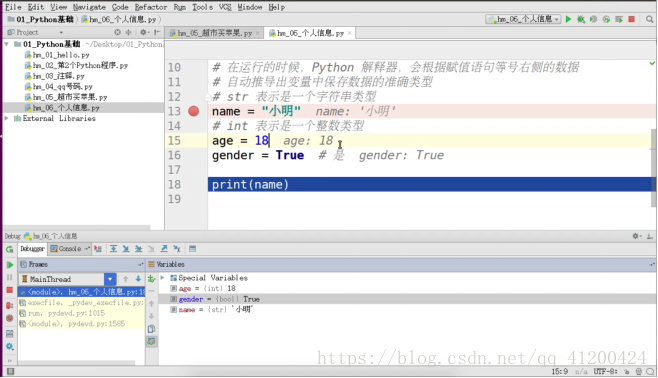Open hm_01_hello.py in the project tree

[x=61, y=55]
